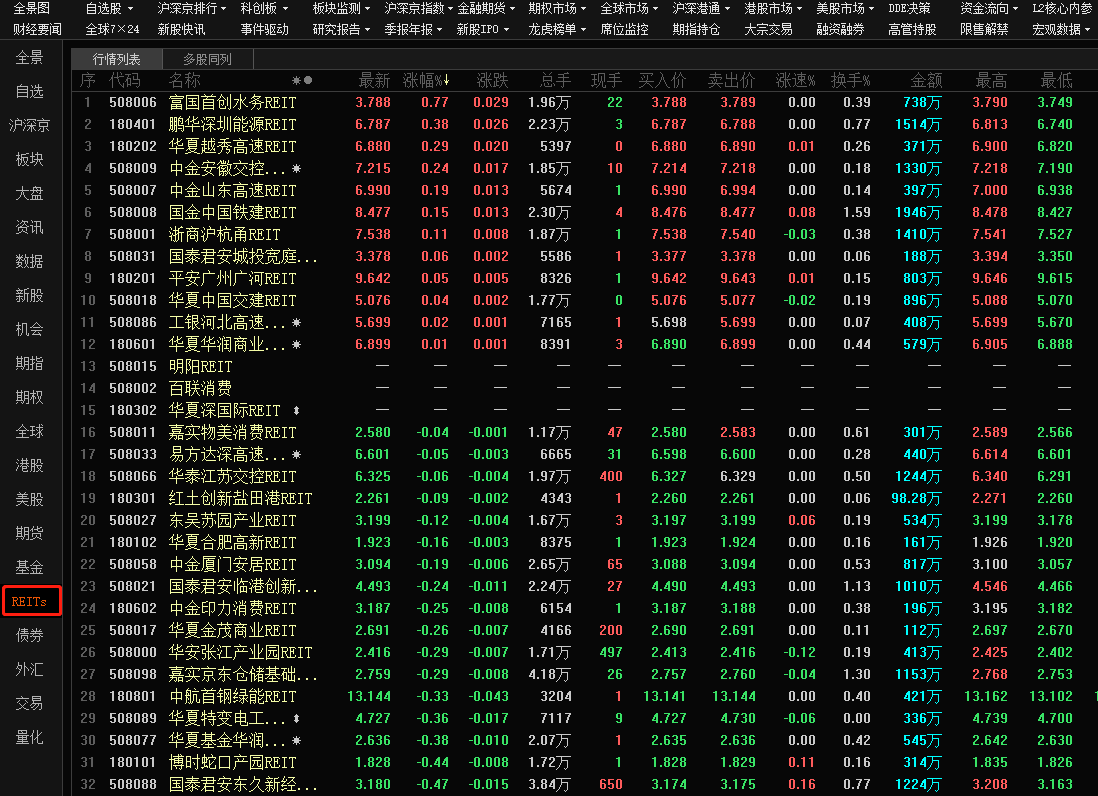
Task: Sort by the 最新 column header
Action: tap(374, 81)
